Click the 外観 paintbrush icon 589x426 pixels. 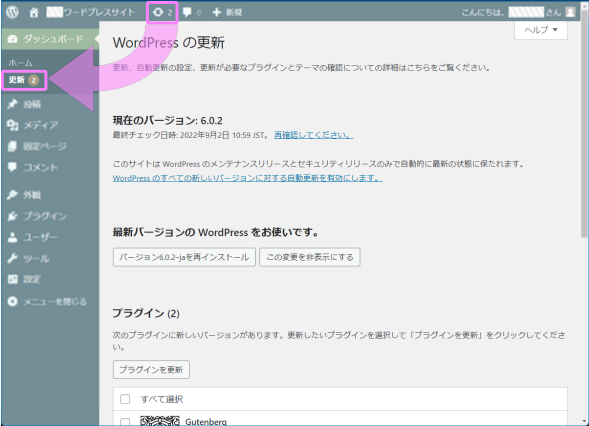coord(13,195)
